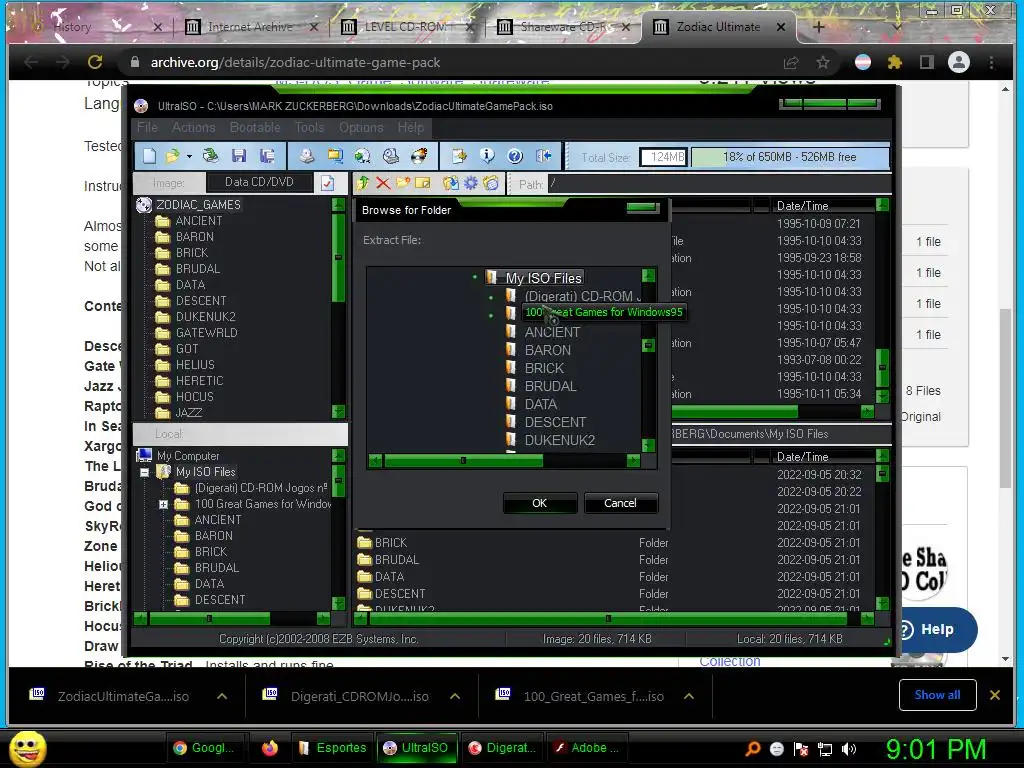Click the Make CD/DVD Image icon
The width and height of the screenshot is (1024, 768).
coord(306,156)
